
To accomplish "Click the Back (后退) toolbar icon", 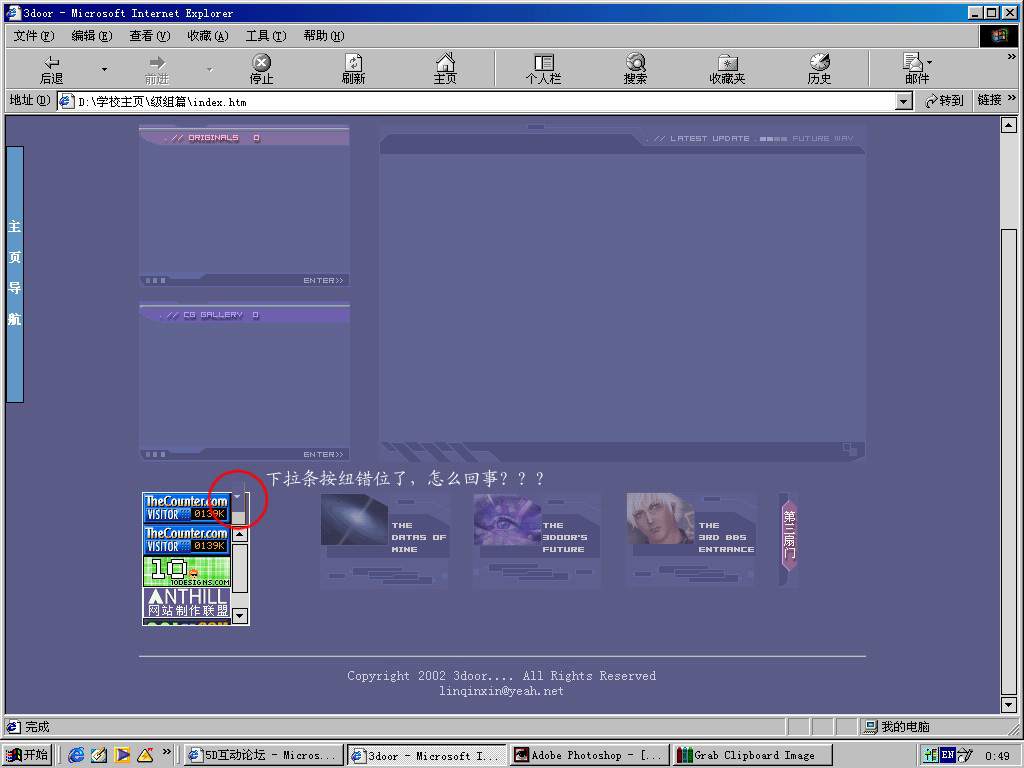I will point(51,68).
